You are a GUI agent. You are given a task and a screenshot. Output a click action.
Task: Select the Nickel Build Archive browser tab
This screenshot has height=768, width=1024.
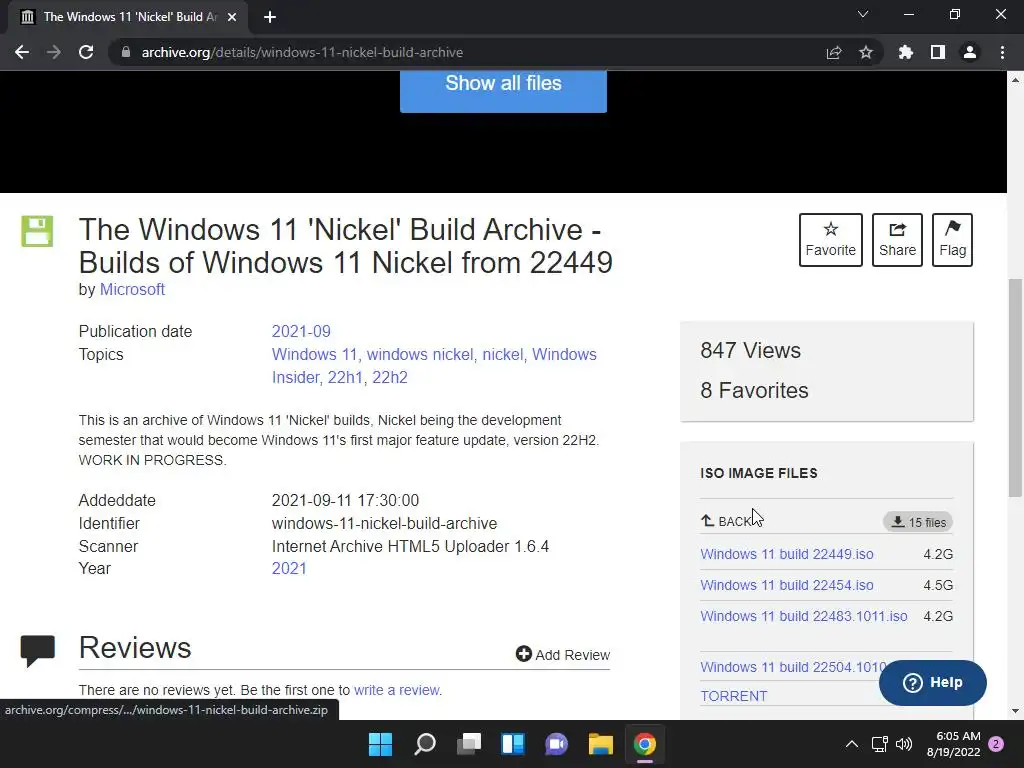128,17
